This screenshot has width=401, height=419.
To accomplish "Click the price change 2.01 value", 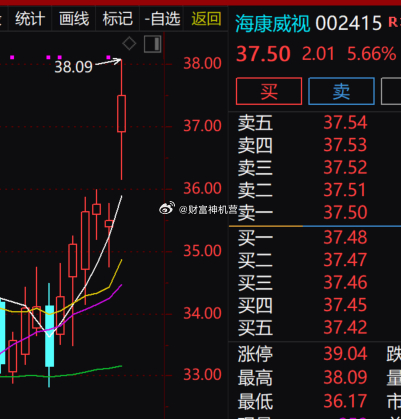I will point(318,54).
